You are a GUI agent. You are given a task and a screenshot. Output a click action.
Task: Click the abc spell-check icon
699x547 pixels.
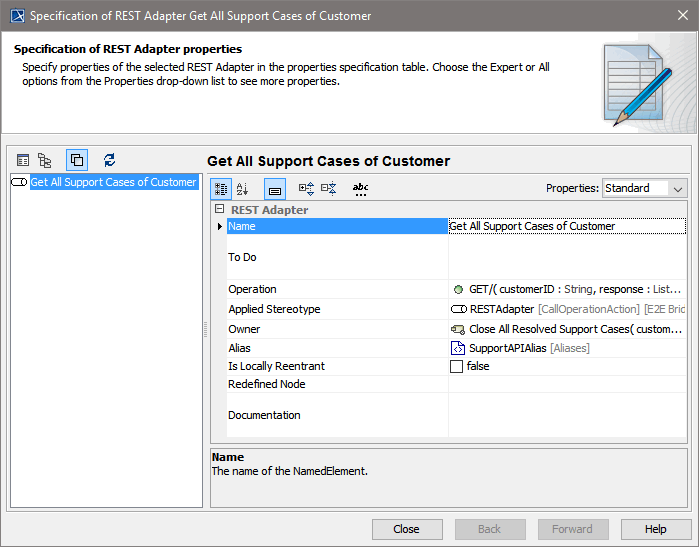pos(360,188)
